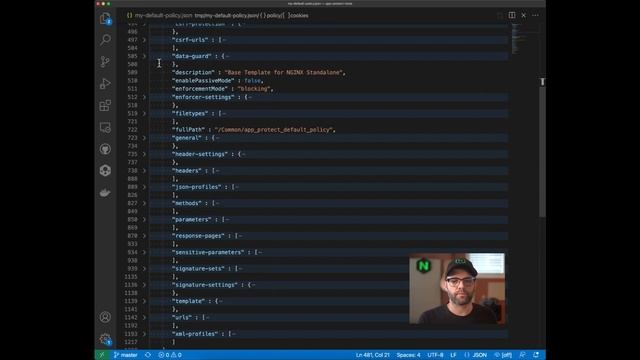
Task: Expand the folded "data-guard" object
Action: pyautogui.click(x=144, y=56)
